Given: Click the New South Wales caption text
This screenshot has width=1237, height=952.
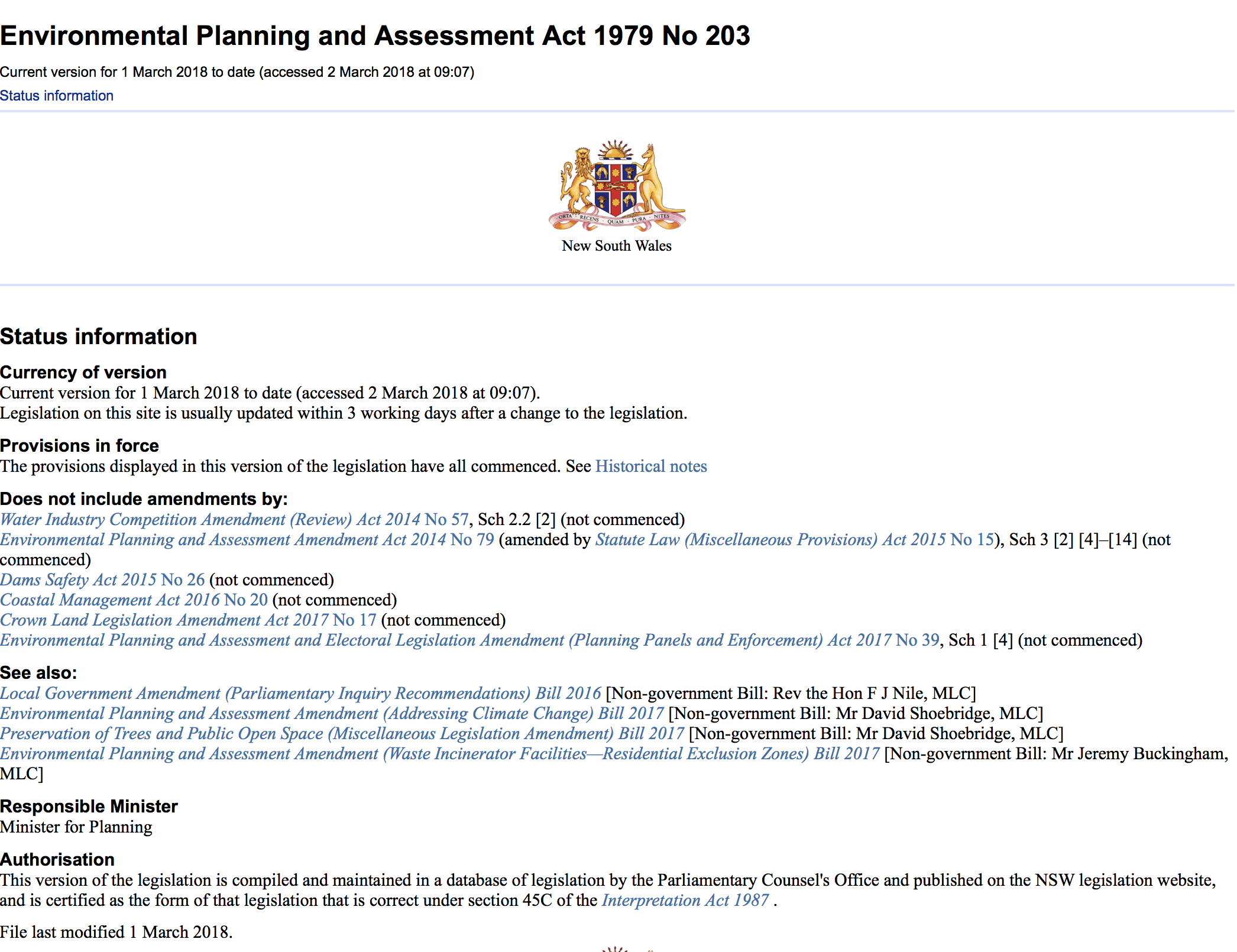Looking at the screenshot, I should tap(616, 246).
